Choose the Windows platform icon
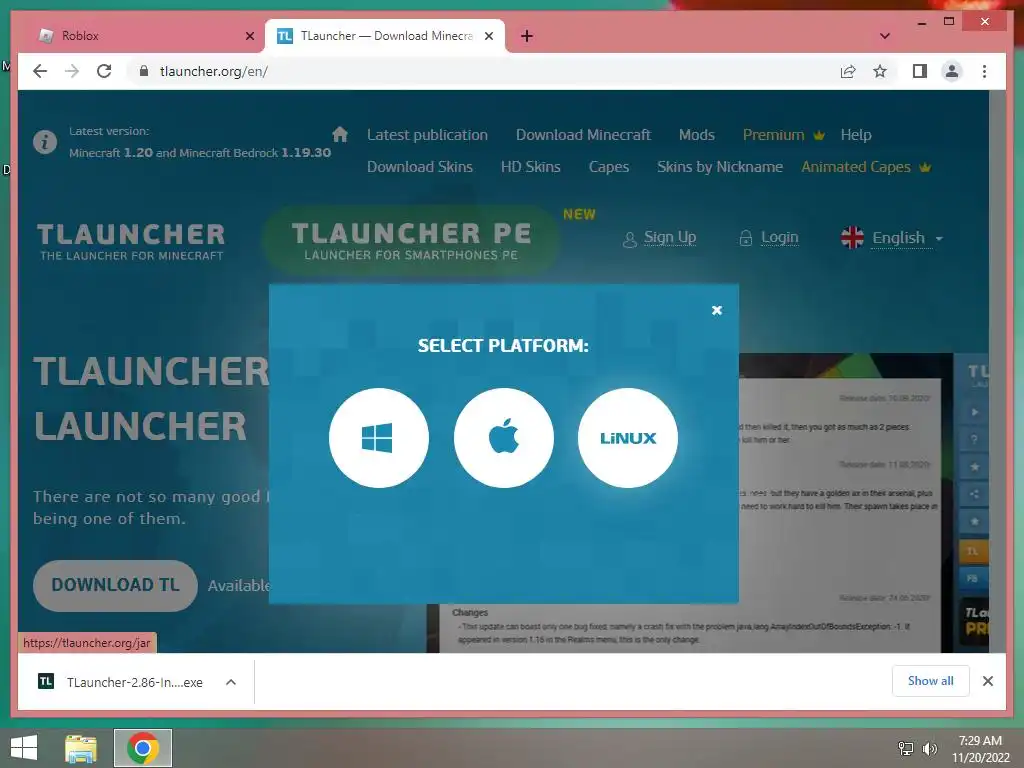The height and width of the screenshot is (768, 1024). point(379,438)
